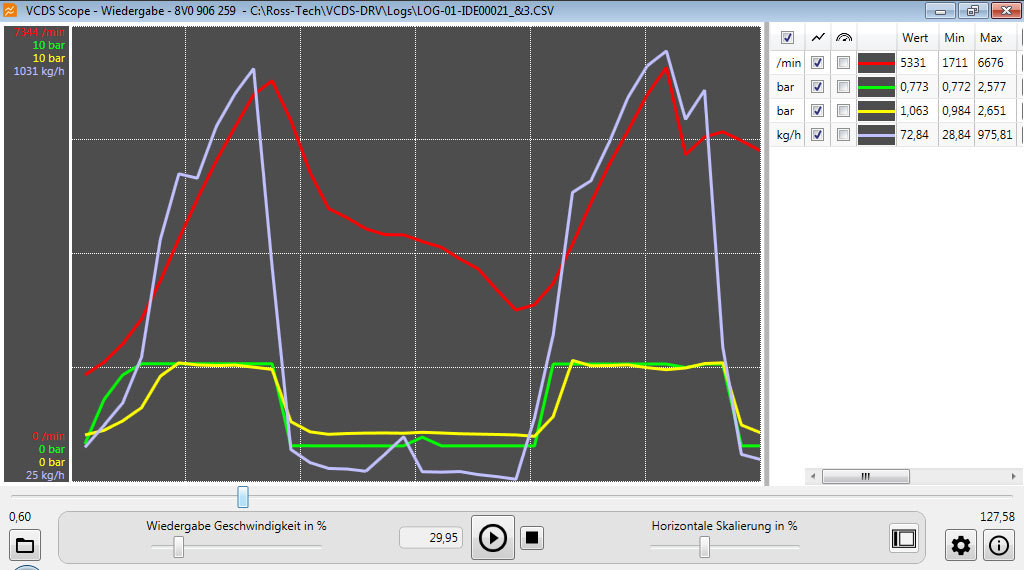Screen dimensions: 1024x570
Task: Open settings with the gear icon
Action: (x=961, y=545)
